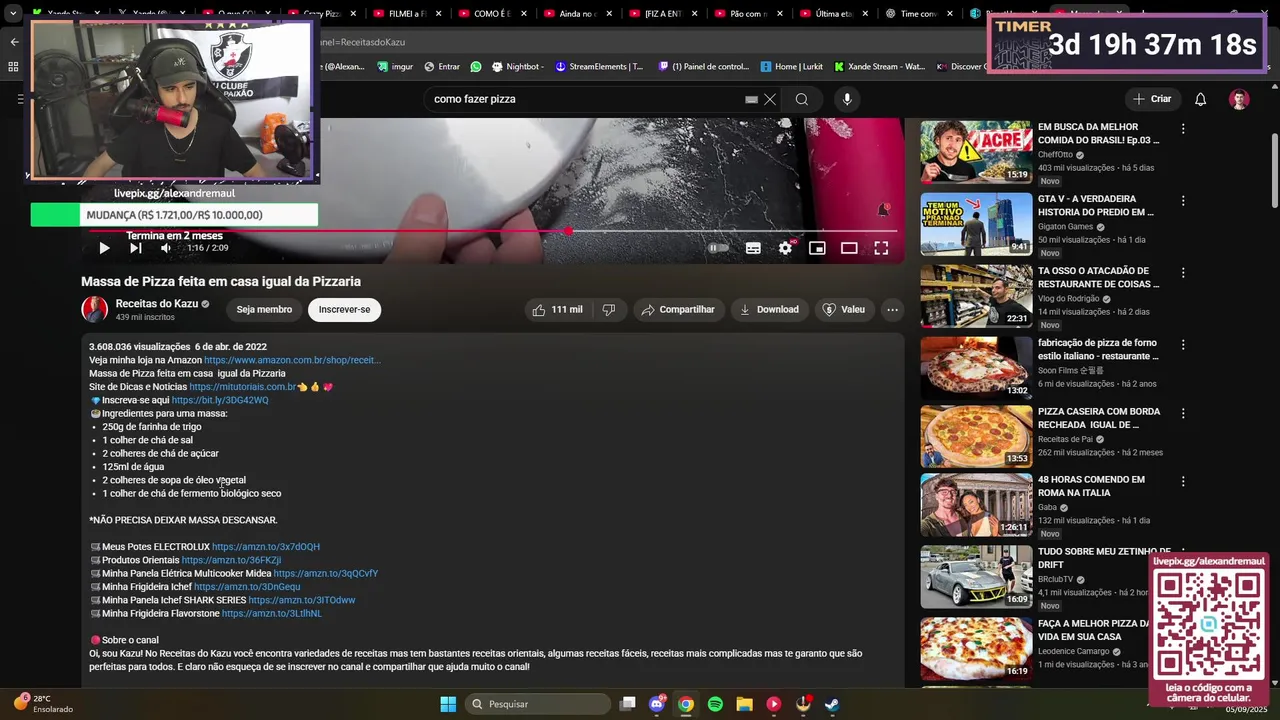Switch to 'Pão com' browser tab
This screenshot has width=1280, height=720.
click(x=748, y=14)
